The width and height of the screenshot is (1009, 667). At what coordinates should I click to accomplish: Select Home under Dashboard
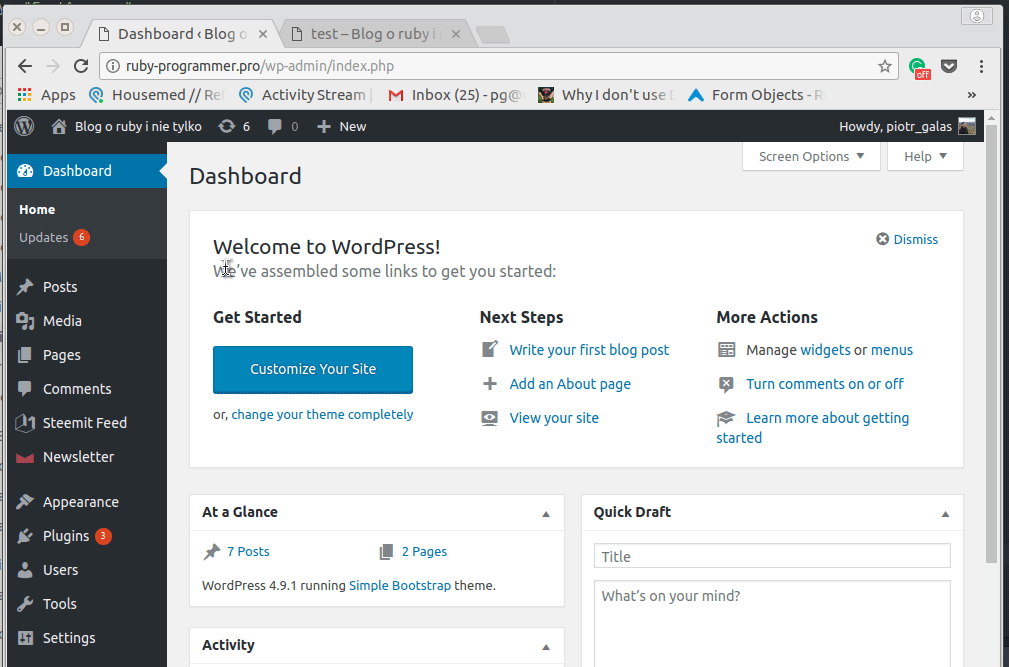[x=37, y=210]
